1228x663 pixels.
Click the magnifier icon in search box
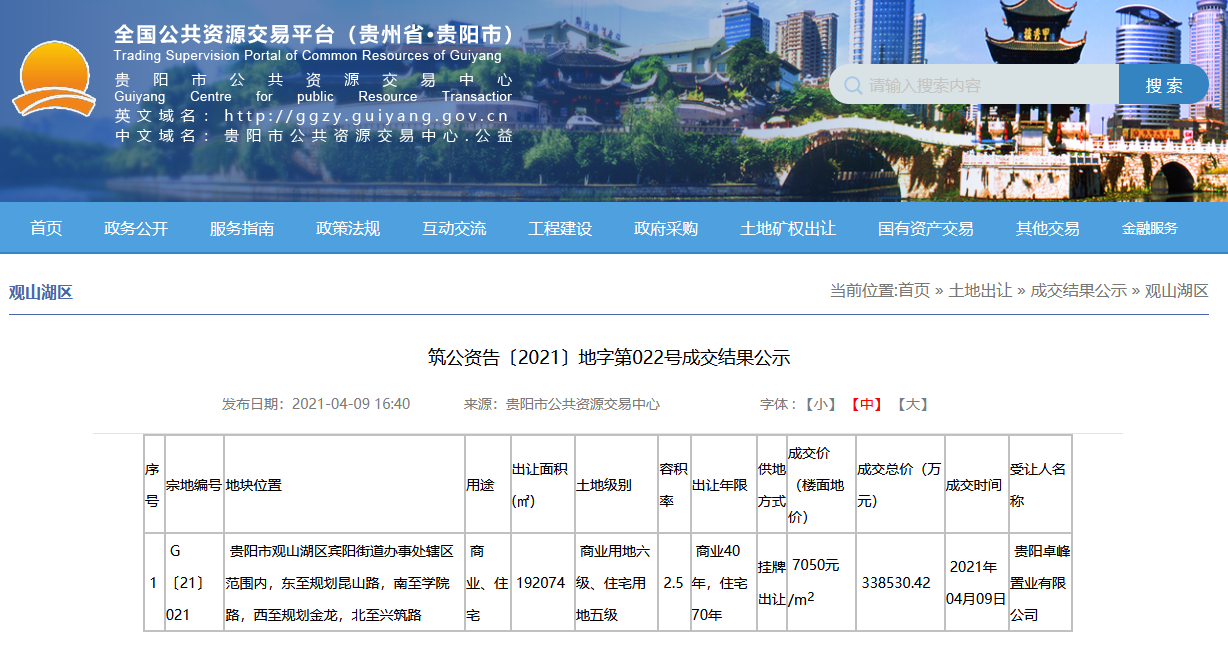[853, 85]
